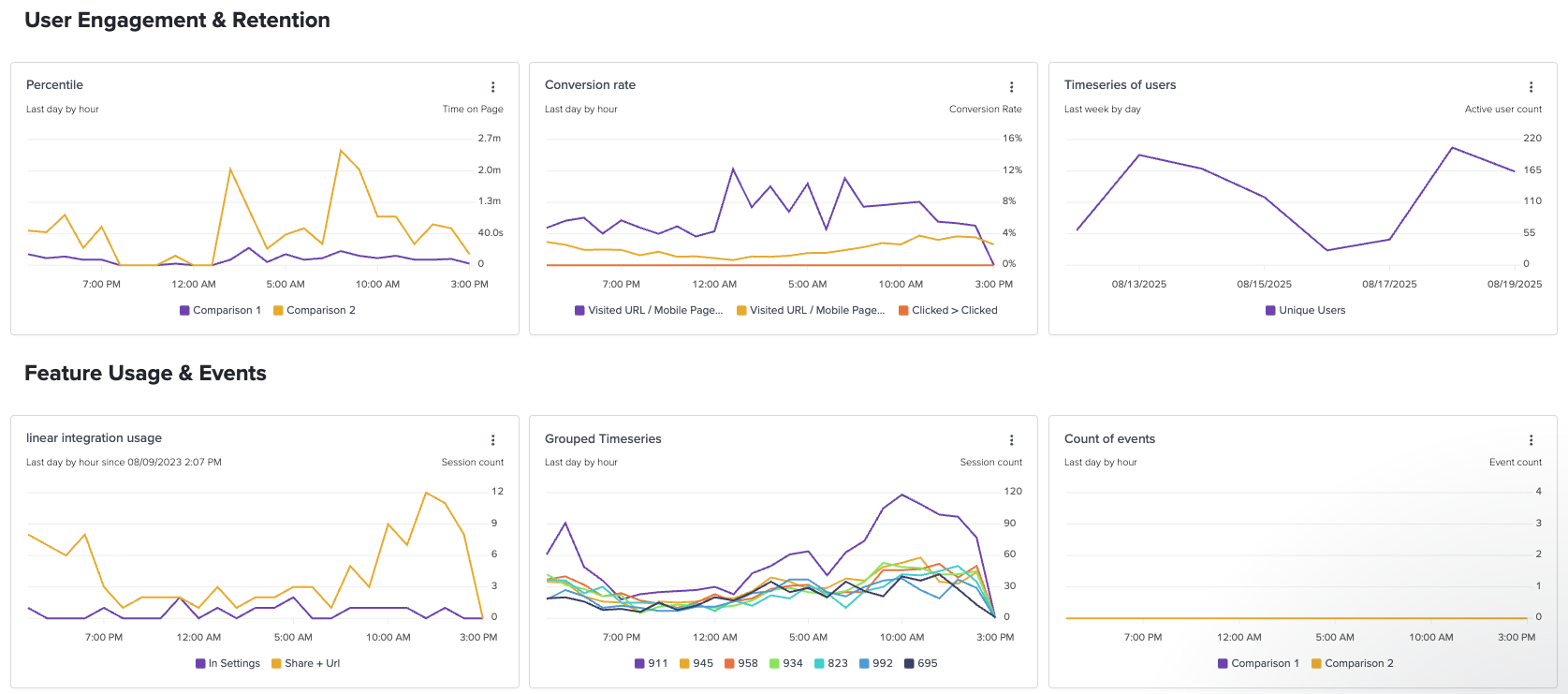Screen dimensions: 1568x694
Task: Click the Conversion rate chart title
Action: (590, 85)
